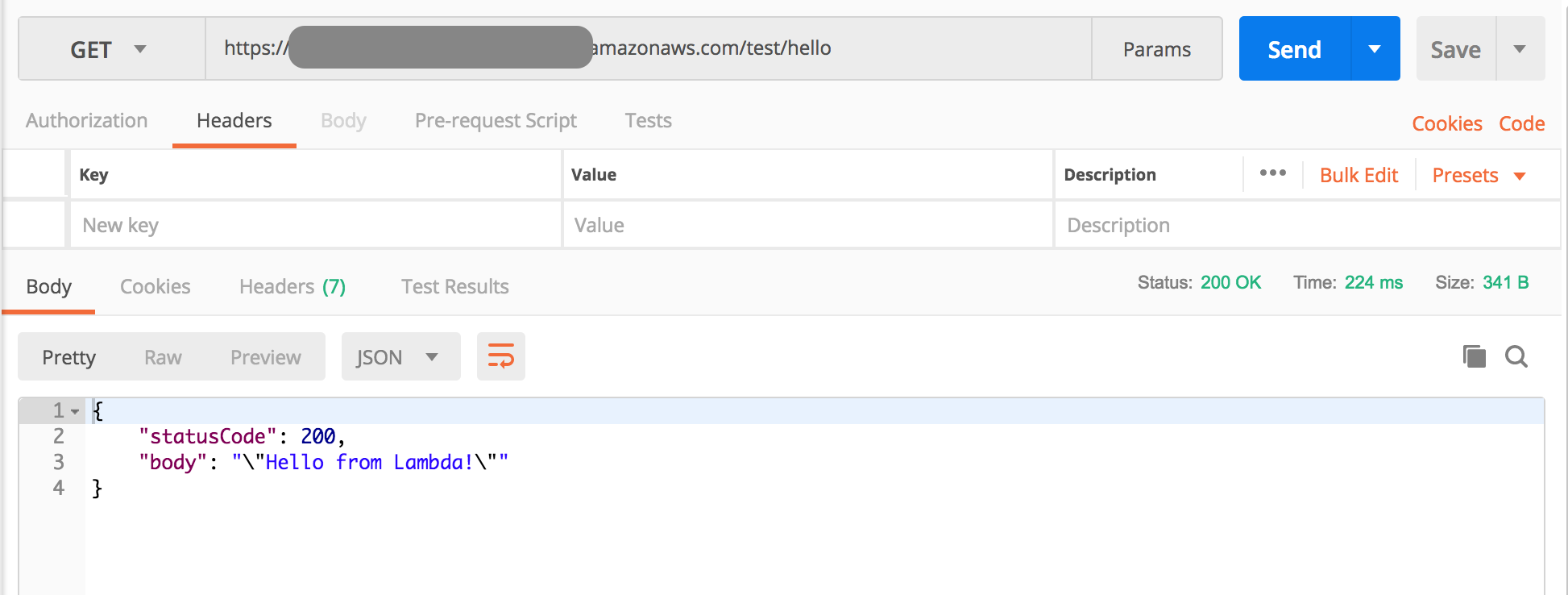
Task: Expand the Save options arrow
Action: pyautogui.click(x=1520, y=49)
